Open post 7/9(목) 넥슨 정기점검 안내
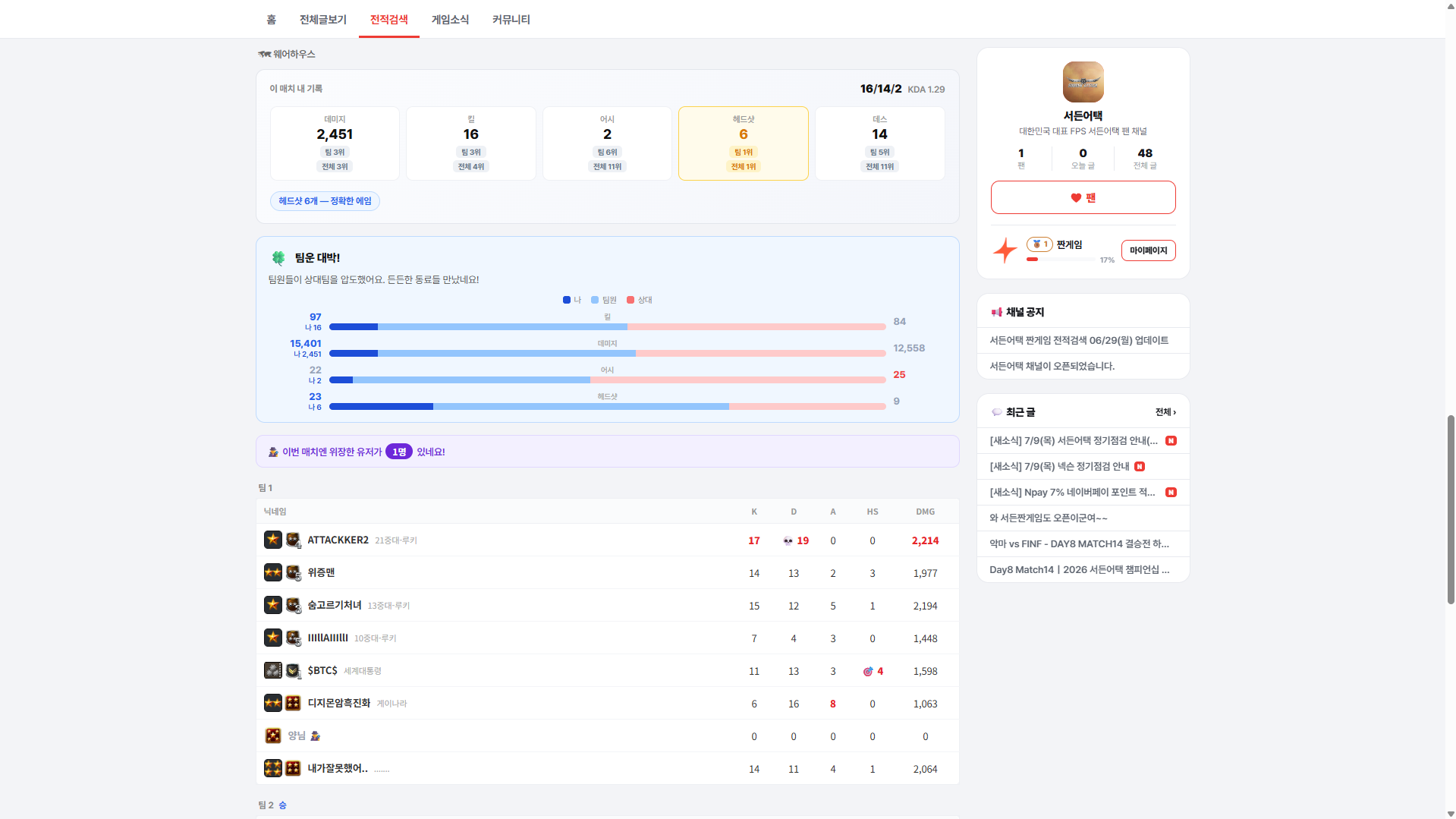Image resolution: width=1456 pixels, height=819 pixels. coord(1083,467)
